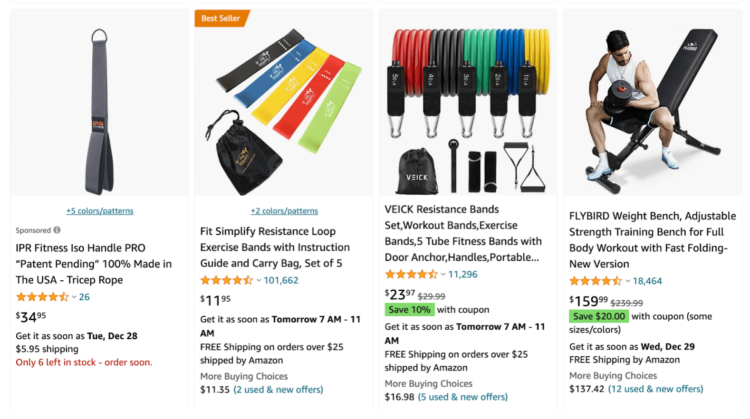The image size is (750, 419).
Task: Open the Fit Simplify loop bands image
Action: [283, 105]
